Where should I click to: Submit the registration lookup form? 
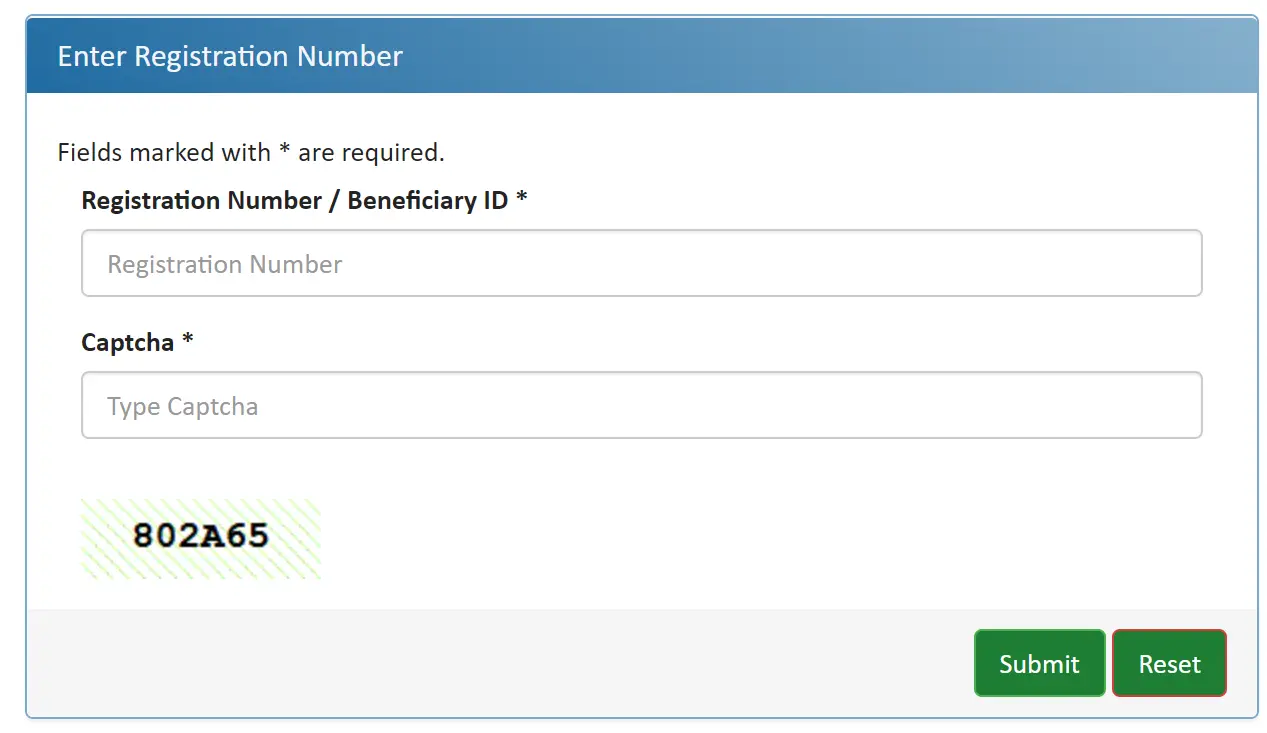(x=1039, y=663)
